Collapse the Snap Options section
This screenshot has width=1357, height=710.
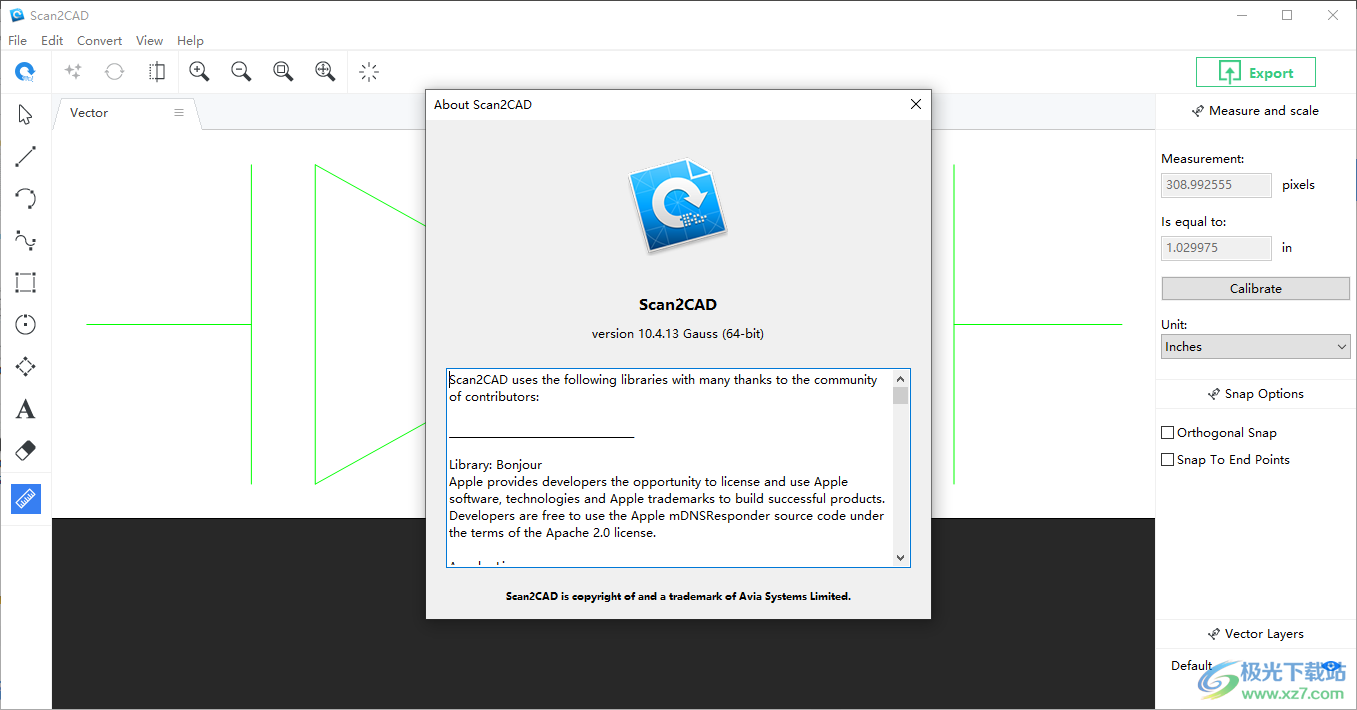1255,393
